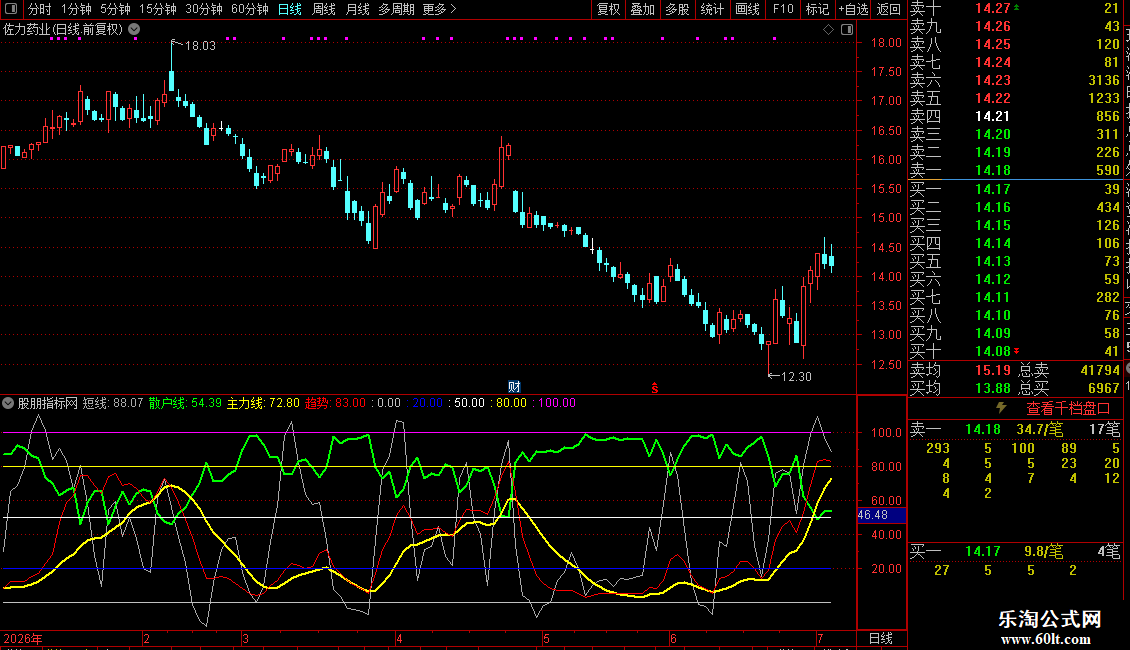The image size is (1130, 650).
Task: Select 卖六 volume 3136
Action: pyautogui.click(x=1103, y=80)
